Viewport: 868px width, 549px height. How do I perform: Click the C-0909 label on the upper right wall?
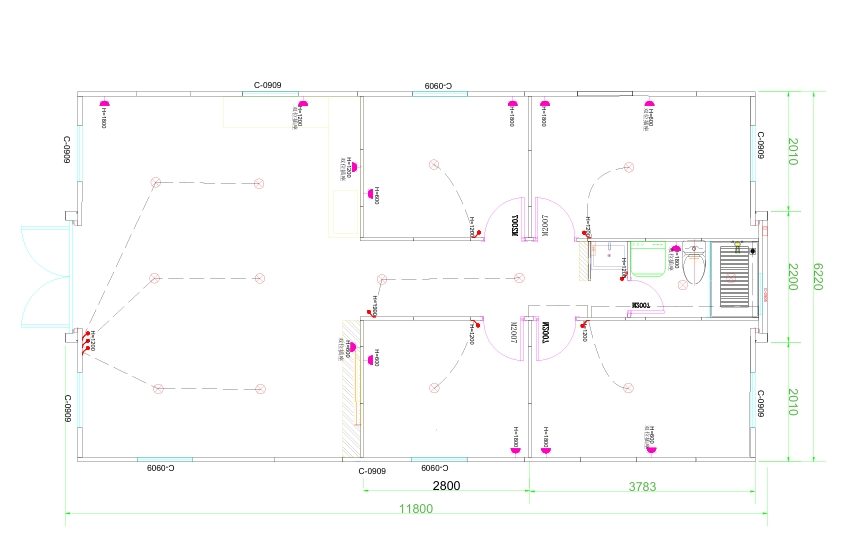click(761, 145)
